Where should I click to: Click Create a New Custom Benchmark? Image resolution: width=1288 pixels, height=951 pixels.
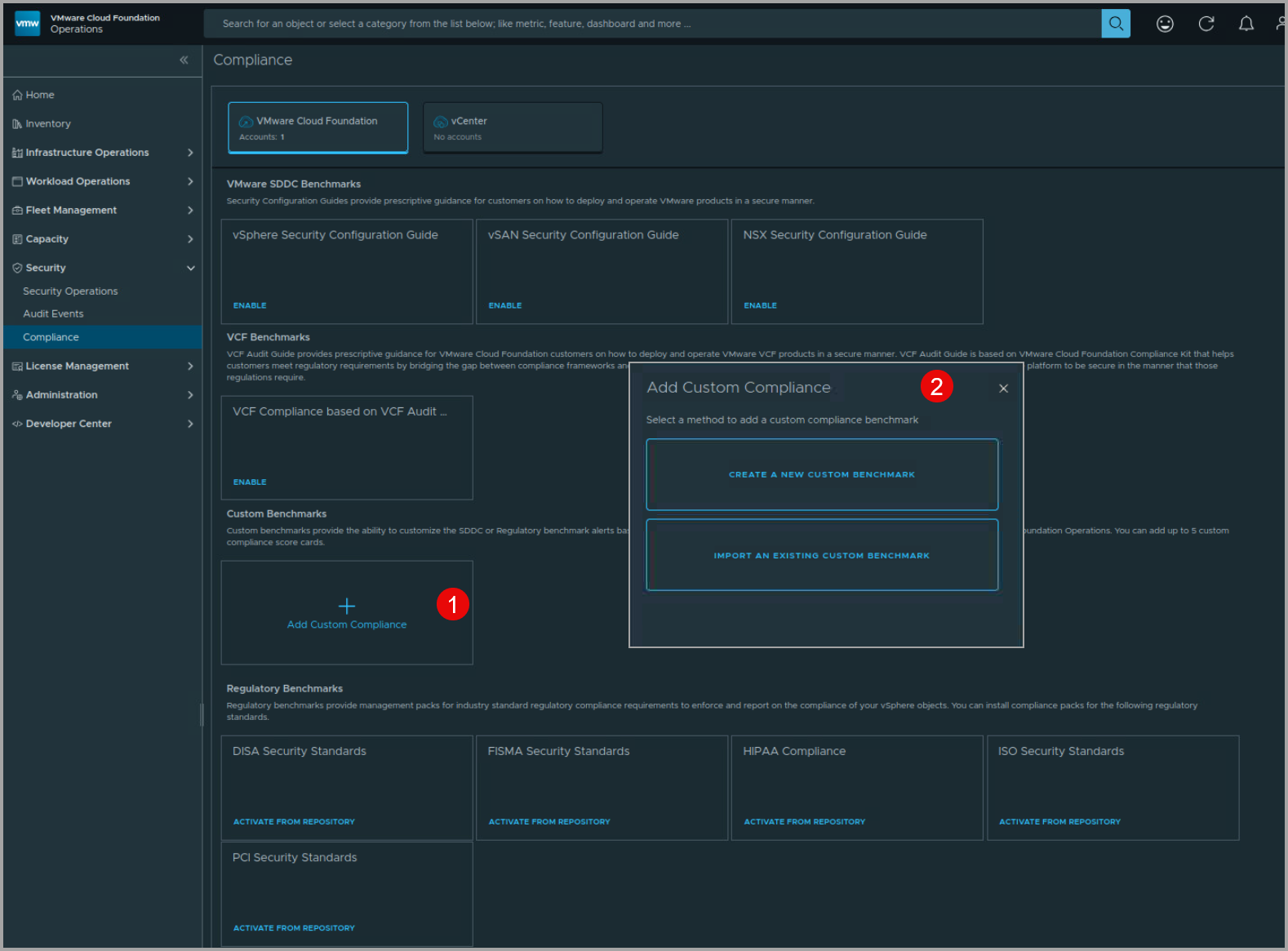point(822,474)
